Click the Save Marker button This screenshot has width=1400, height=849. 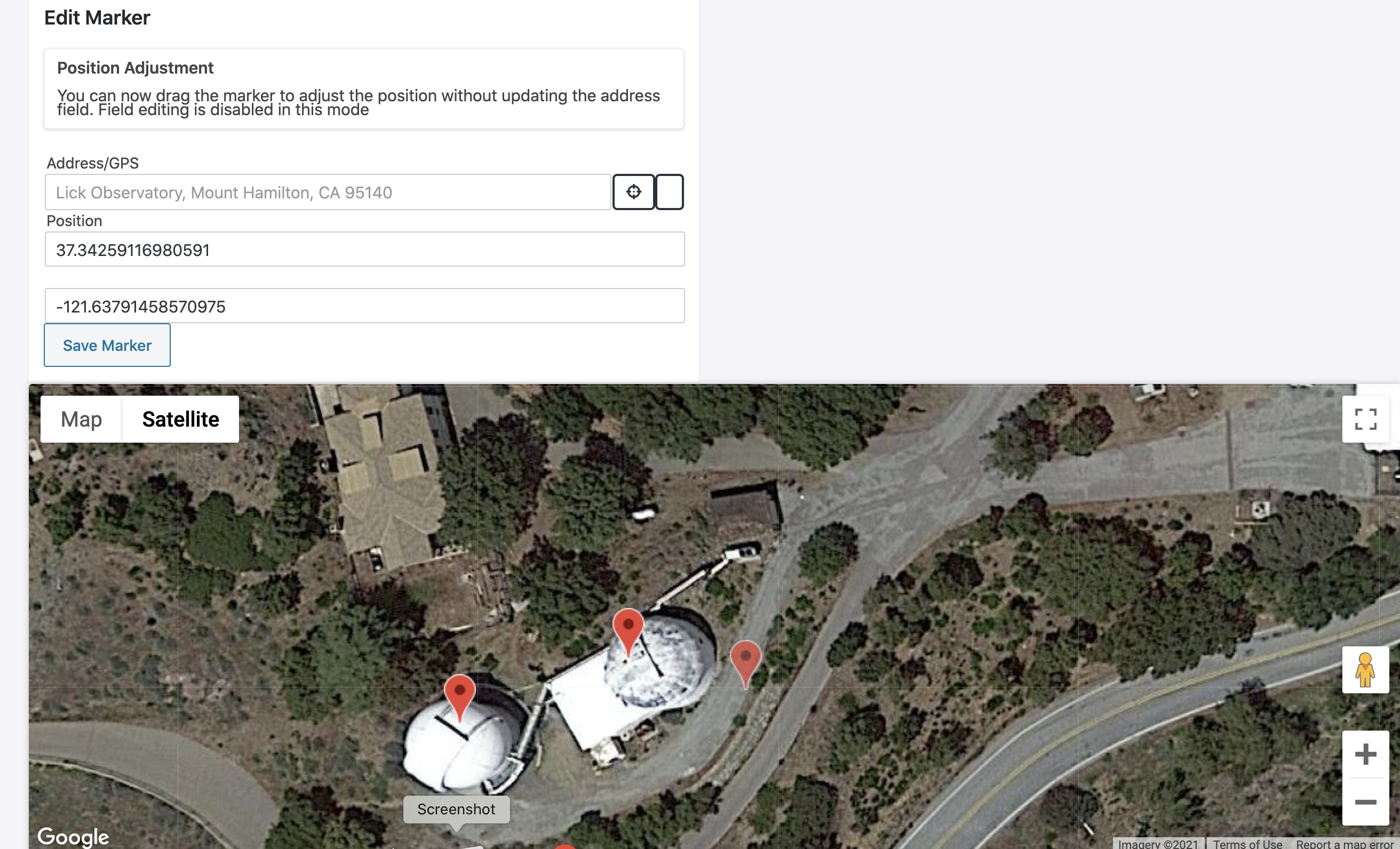(x=107, y=345)
